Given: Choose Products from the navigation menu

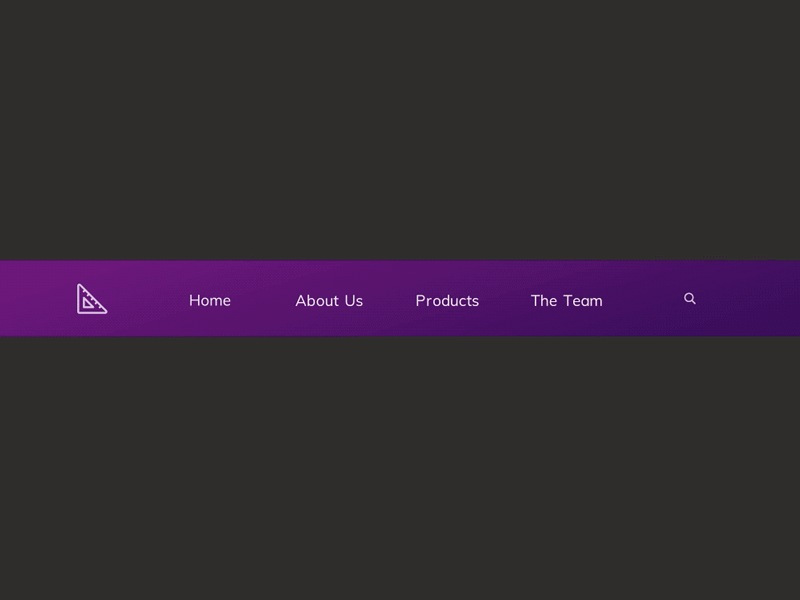Looking at the screenshot, I should tap(447, 300).
